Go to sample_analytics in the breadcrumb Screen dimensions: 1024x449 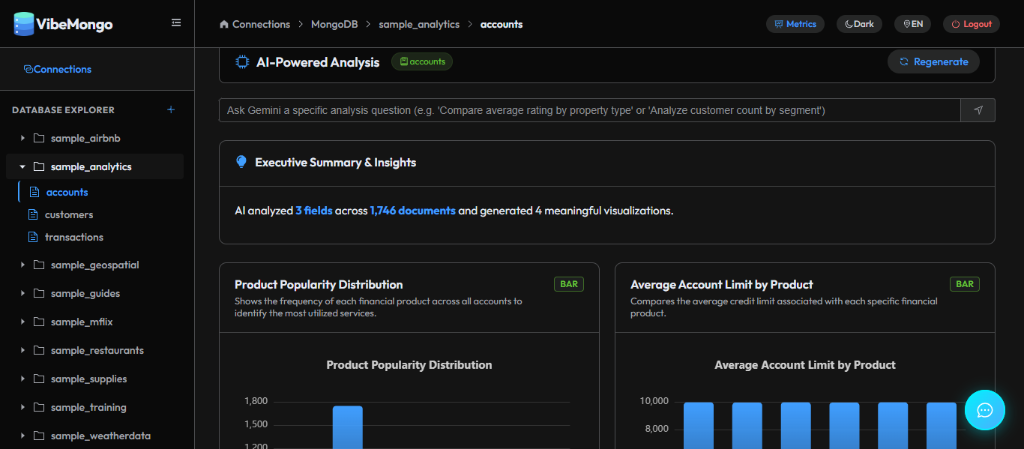coord(419,24)
